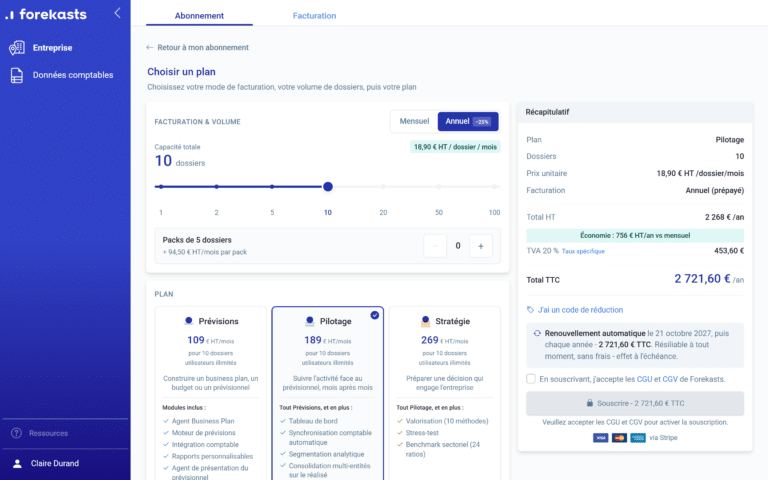
Task: Click the Total HT value 2 268 € /an
Action: click(x=724, y=217)
